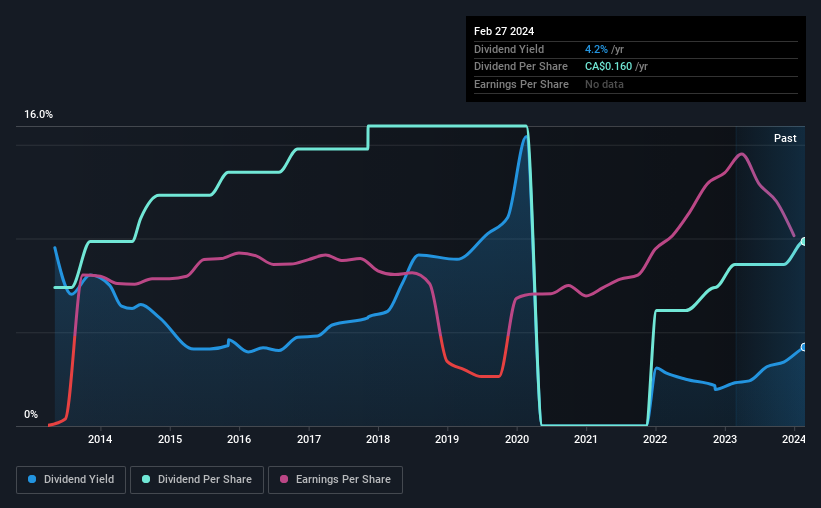Click the Feb 27 2024 tooltip date
Image resolution: width=821 pixels, height=508 pixels.
click(504, 31)
